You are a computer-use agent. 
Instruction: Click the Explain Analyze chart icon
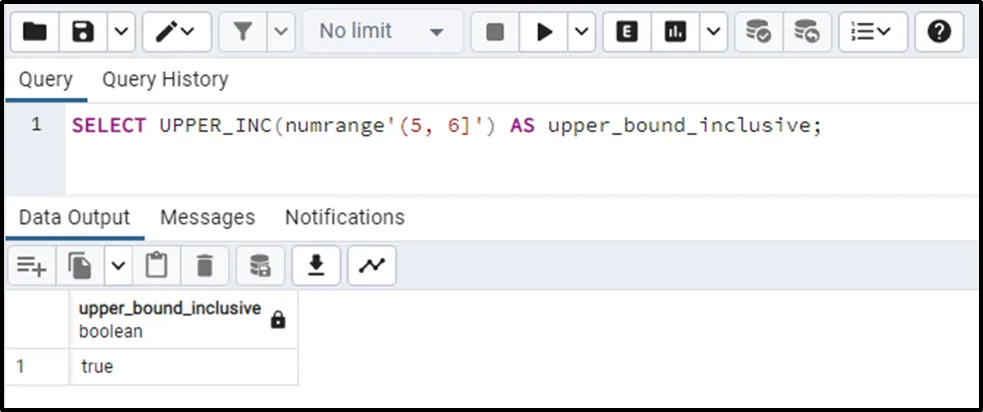tap(676, 32)
